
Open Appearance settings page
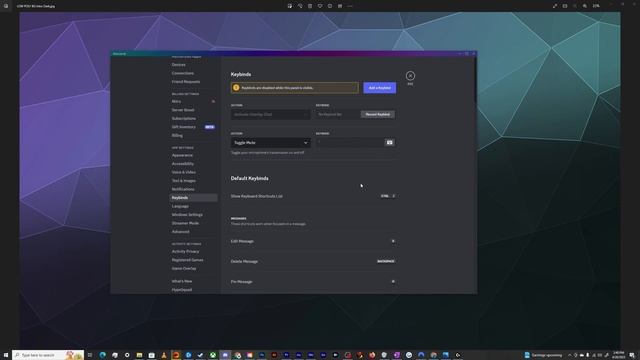pos(182,155)
